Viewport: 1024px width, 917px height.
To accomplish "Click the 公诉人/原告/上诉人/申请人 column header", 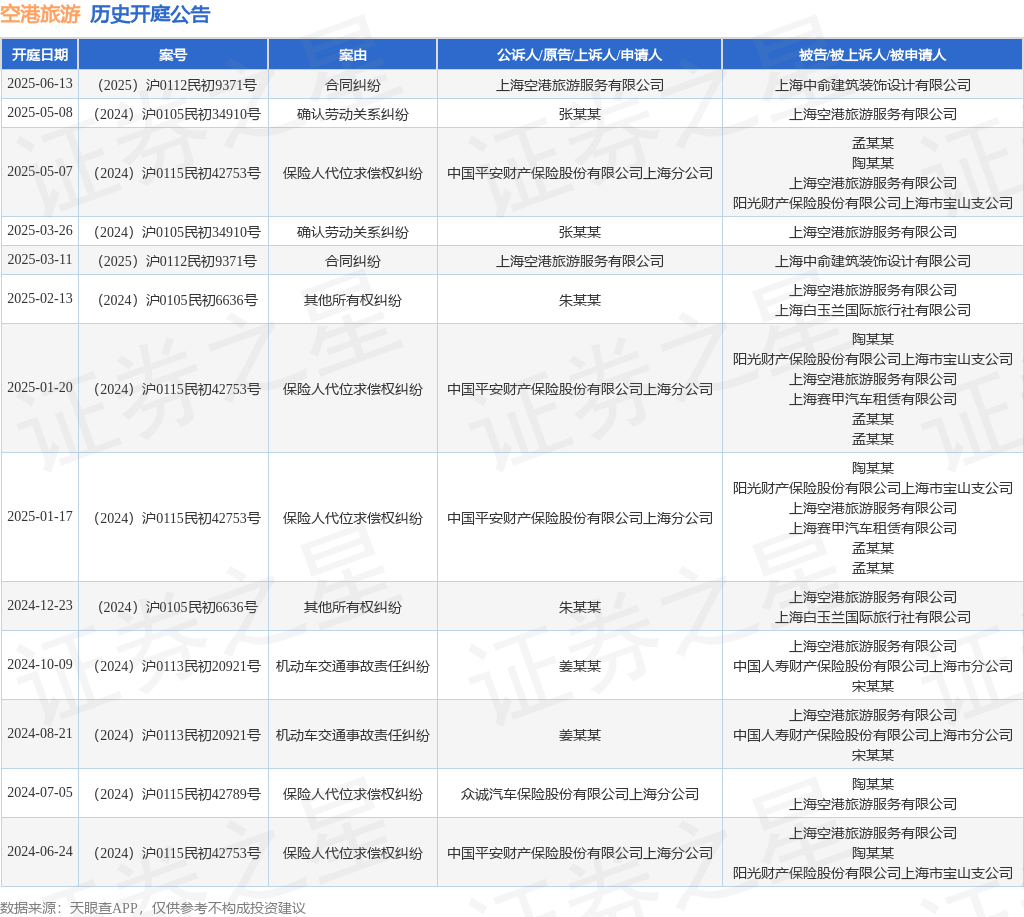I will [x=579, y=55].
